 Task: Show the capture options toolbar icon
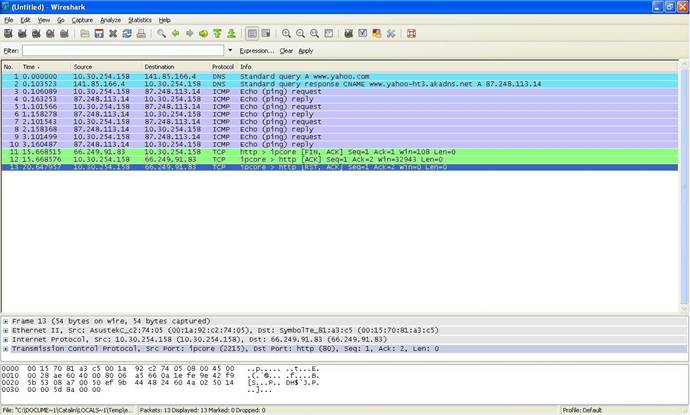coord(22,33)
